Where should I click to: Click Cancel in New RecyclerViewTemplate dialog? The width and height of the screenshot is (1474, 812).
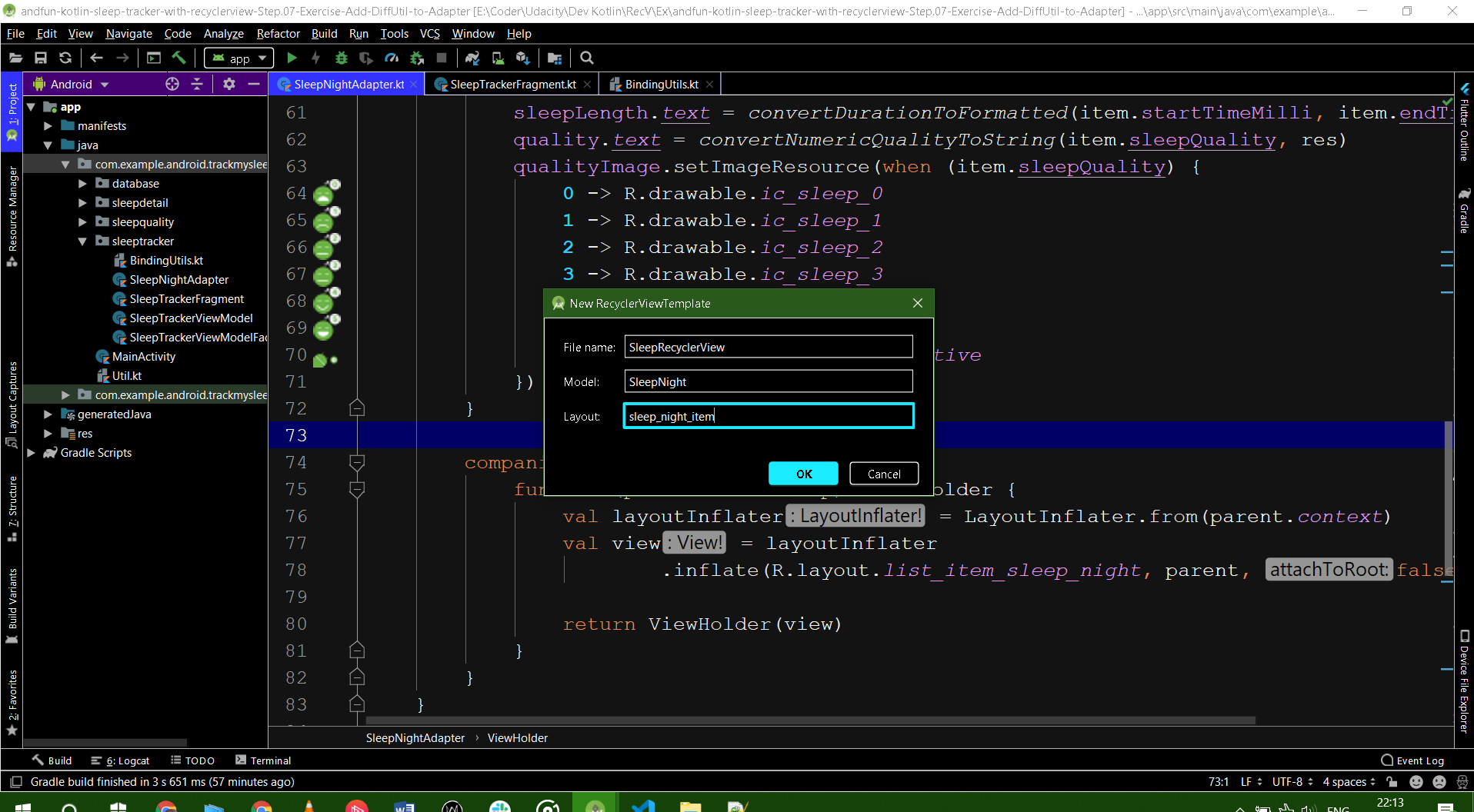tap(884, 474)
